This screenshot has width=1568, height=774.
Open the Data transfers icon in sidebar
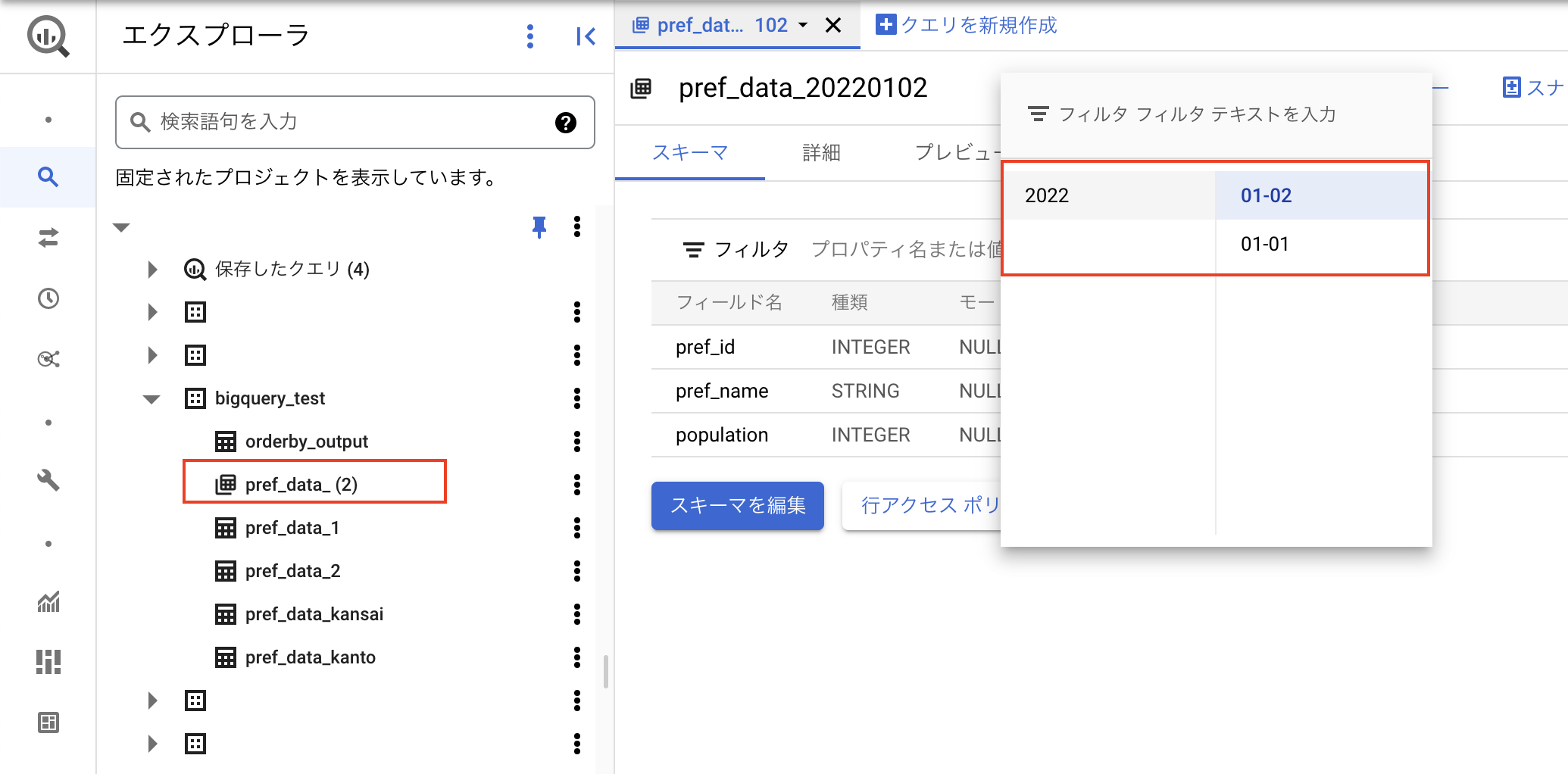(48, 239)
